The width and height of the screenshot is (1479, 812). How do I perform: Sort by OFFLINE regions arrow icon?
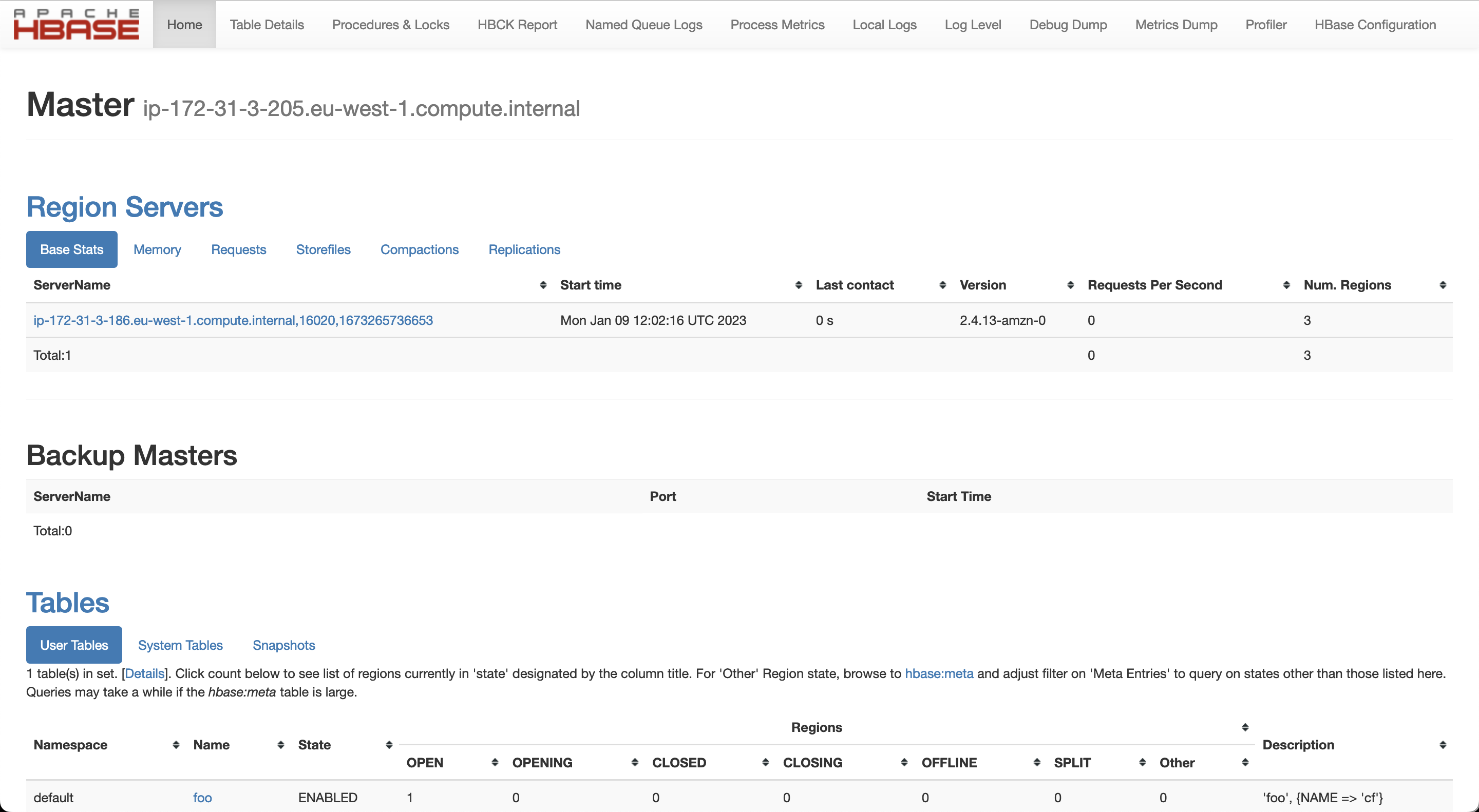point(1037,763)
